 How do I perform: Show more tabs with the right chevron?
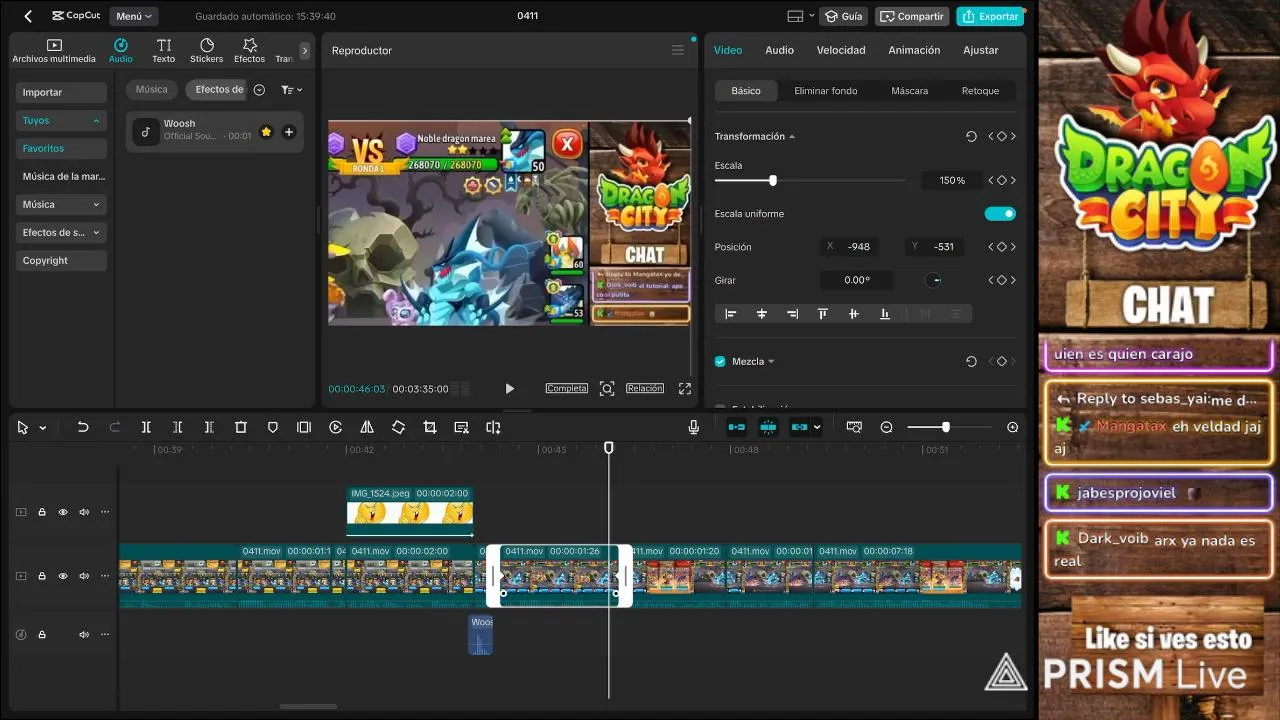(x=305, y=51)
